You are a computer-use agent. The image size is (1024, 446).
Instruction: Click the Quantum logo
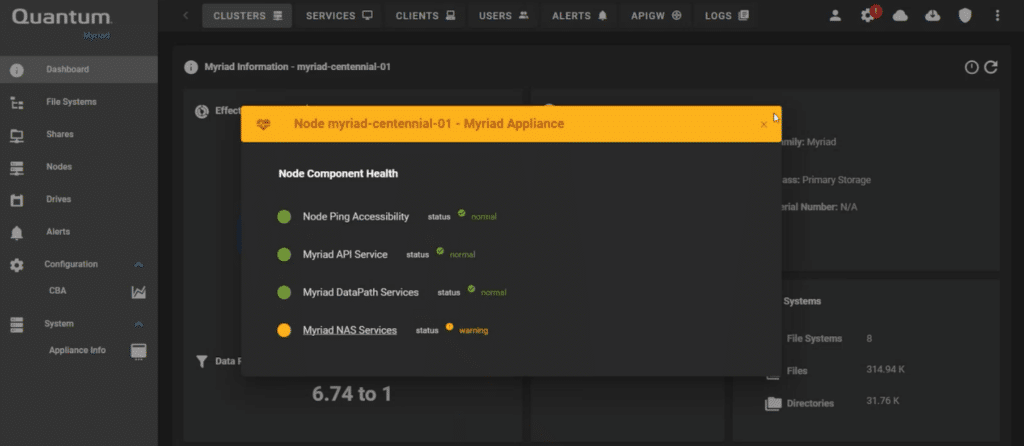(x=61, y=17)
